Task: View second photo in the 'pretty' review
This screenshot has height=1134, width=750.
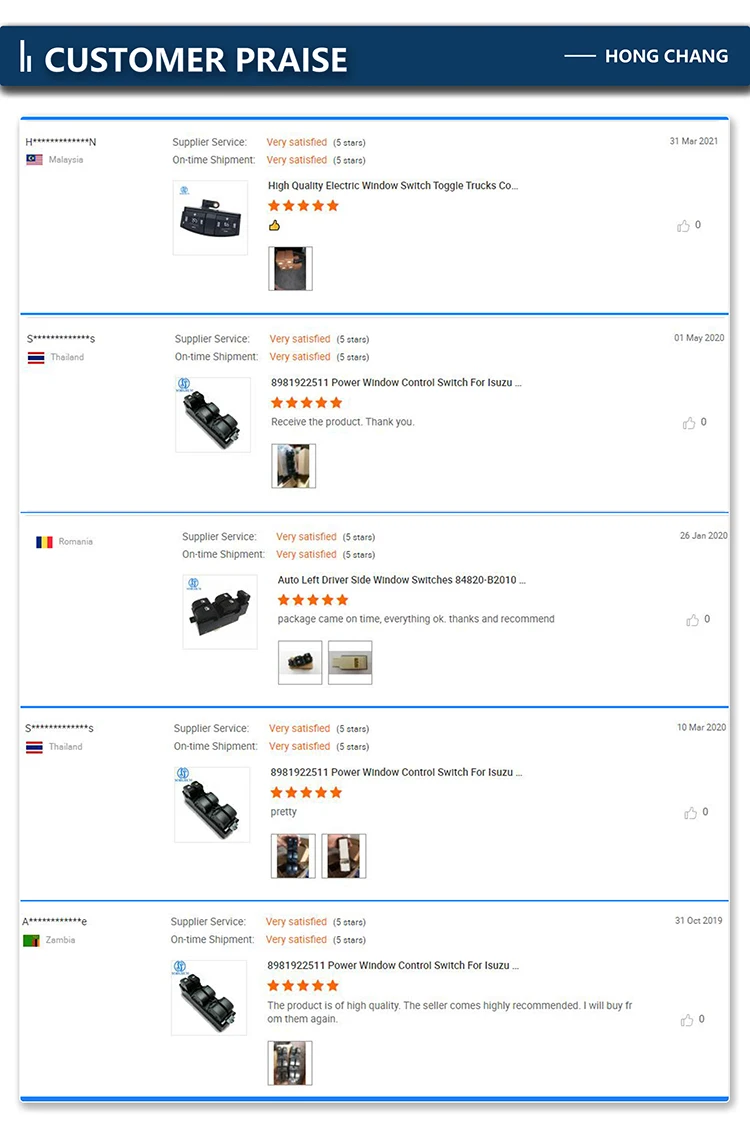Action: click(344, 856)
